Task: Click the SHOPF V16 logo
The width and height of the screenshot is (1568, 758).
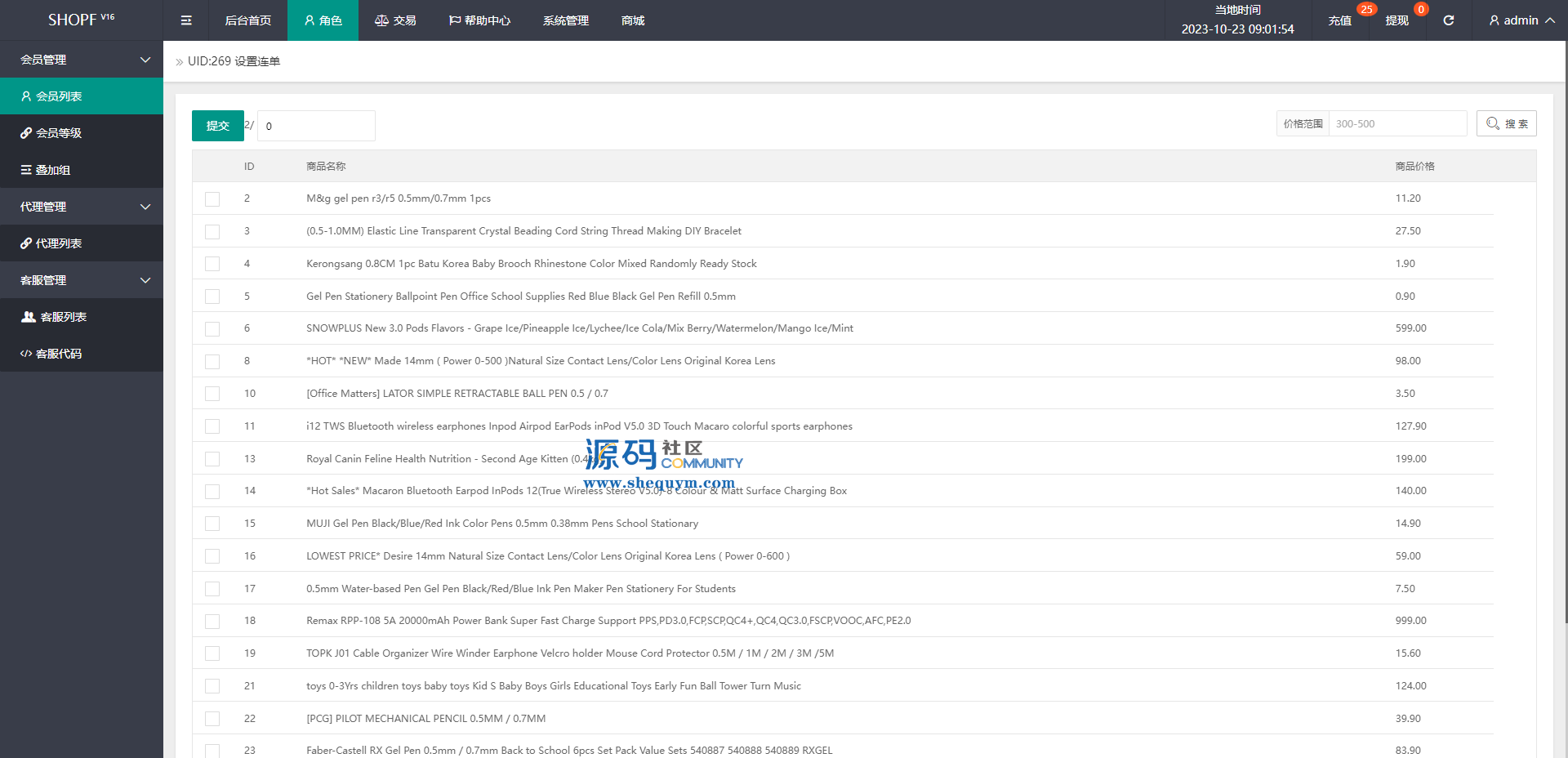Action: pyautogui.click(x=81, y=20)
